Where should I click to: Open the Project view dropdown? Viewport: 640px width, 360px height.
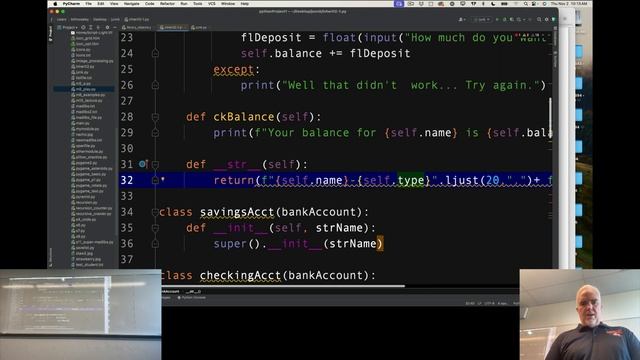coord(68,27)
